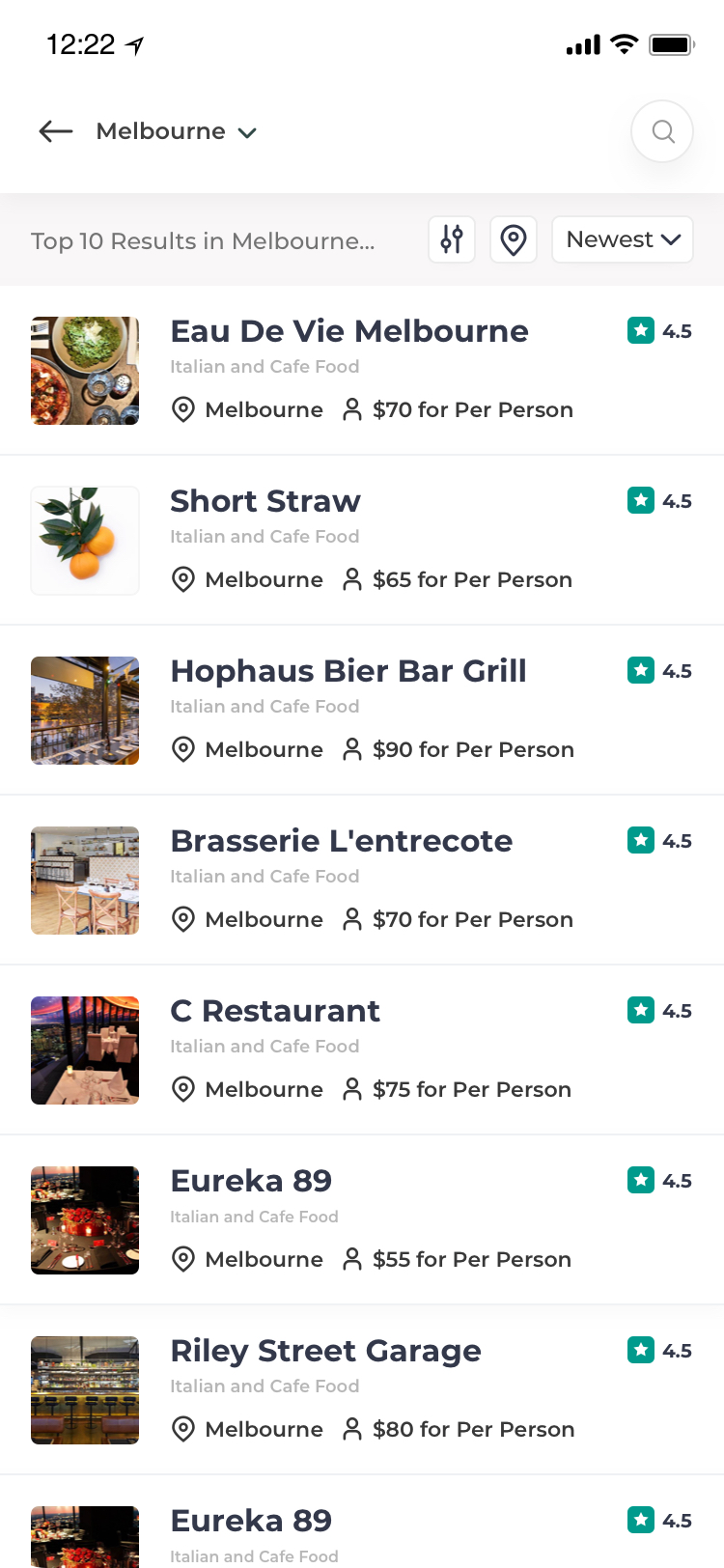The image size is (724, 1568).
Task: Open the Newest sort dropdown
Action: 622,239
